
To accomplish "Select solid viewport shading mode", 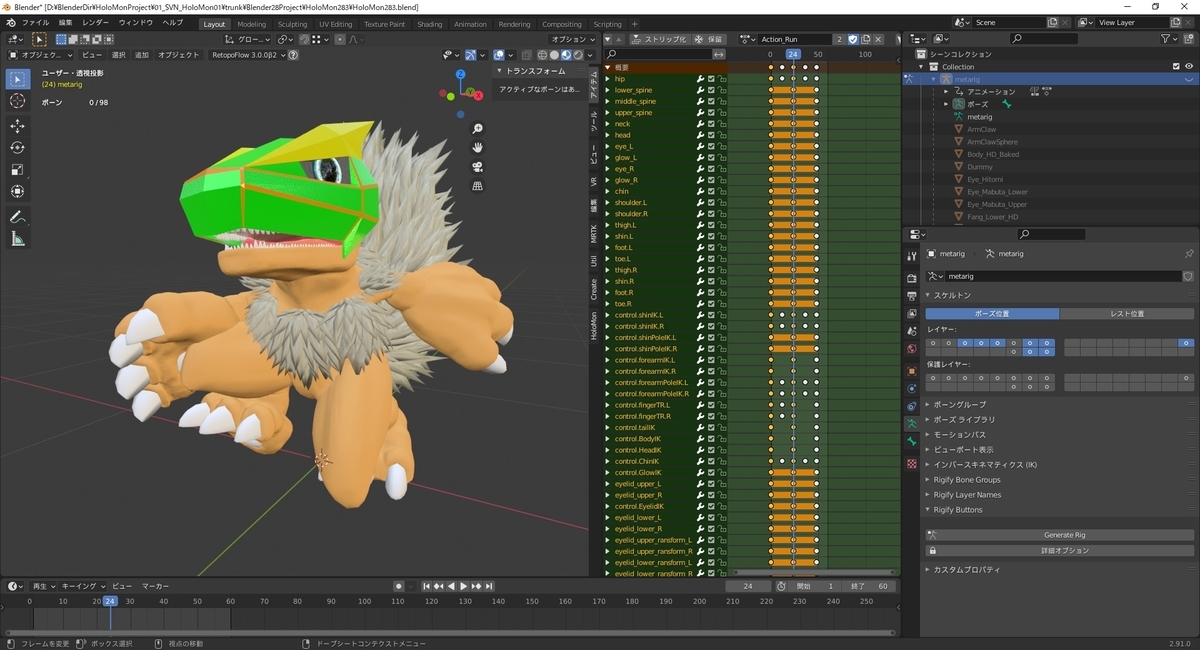I will click(555, 55).
